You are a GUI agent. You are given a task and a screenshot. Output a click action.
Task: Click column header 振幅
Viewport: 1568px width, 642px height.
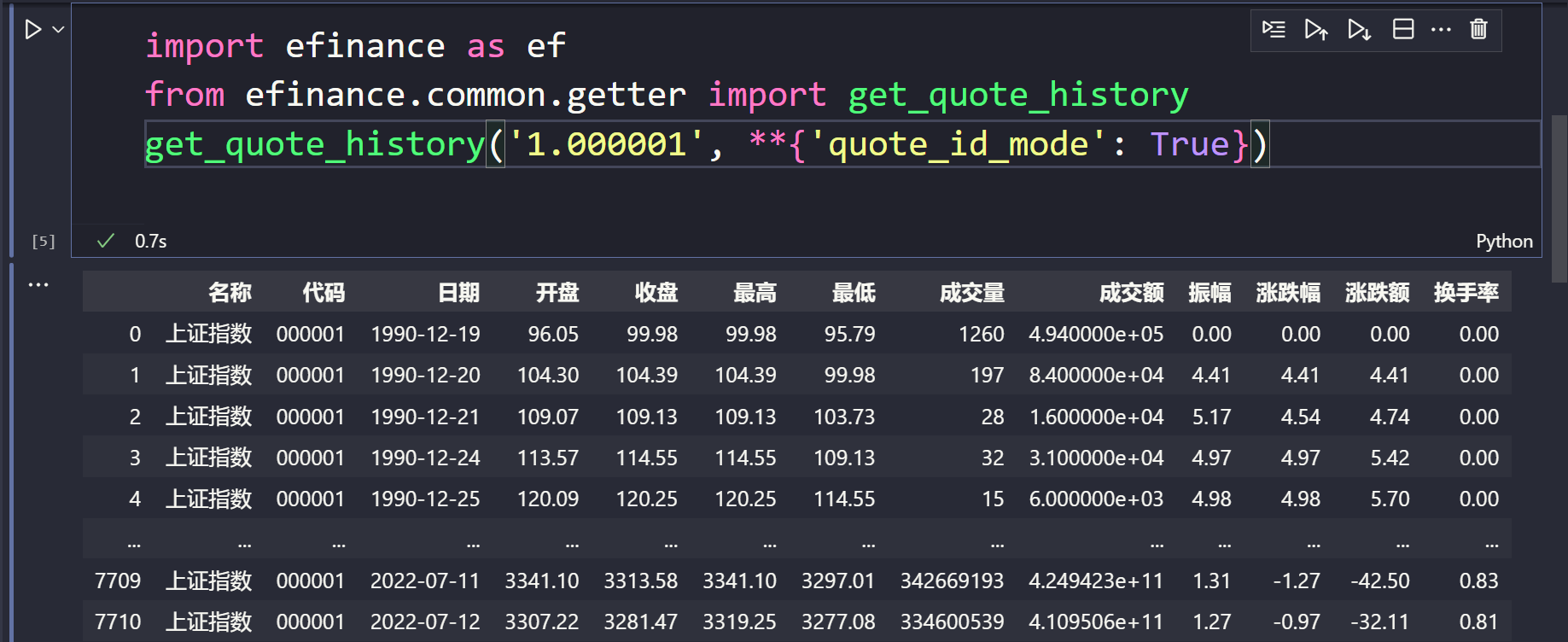click(x=1210, y=293)
